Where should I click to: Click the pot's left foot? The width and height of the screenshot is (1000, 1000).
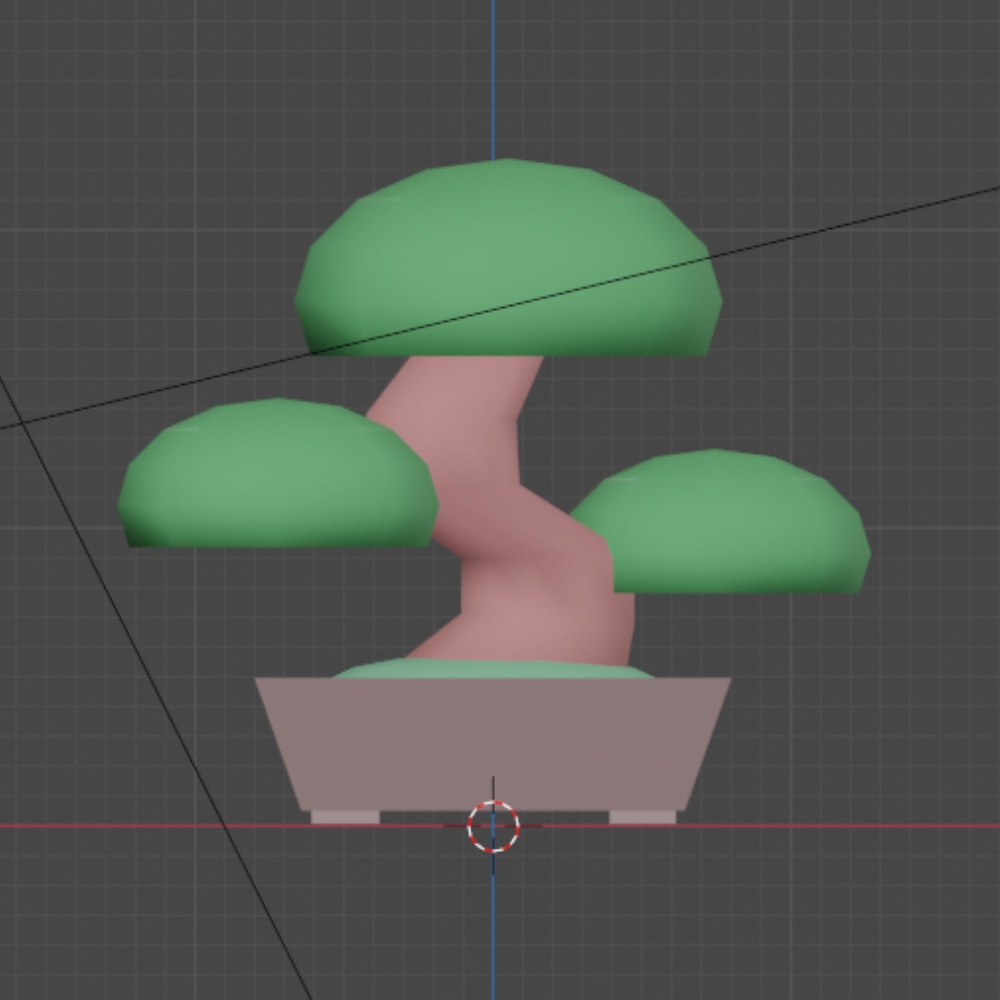pos(345,815)
